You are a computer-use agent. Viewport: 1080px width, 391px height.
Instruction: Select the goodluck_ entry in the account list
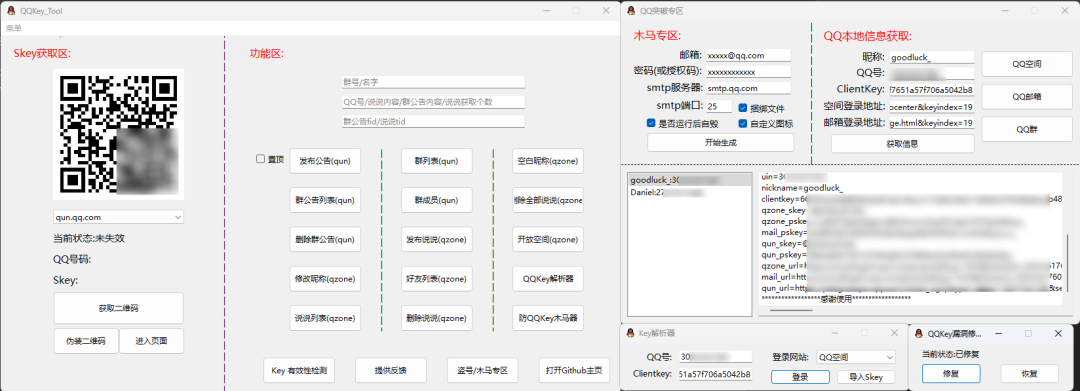[x=689, y=180]
